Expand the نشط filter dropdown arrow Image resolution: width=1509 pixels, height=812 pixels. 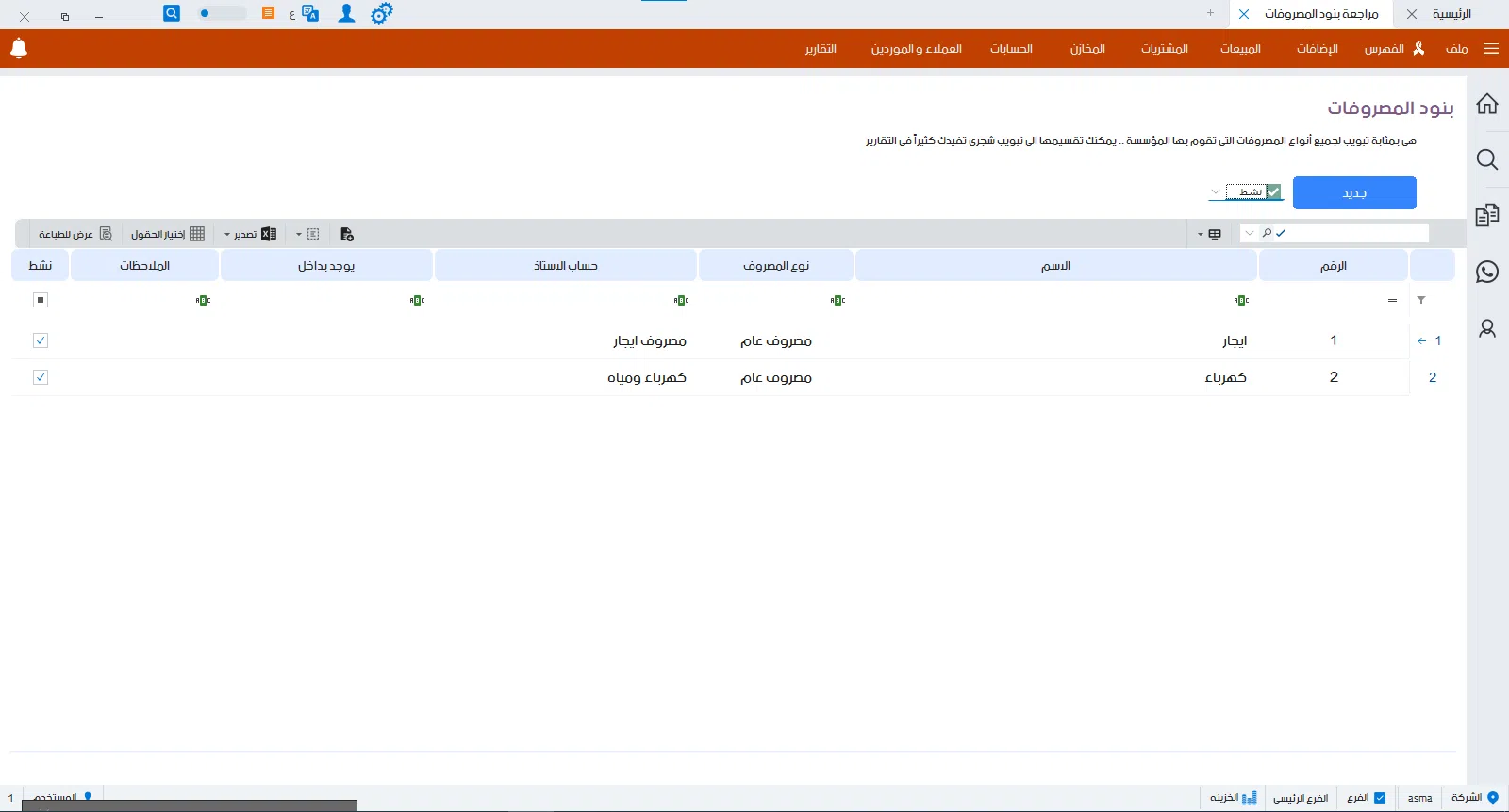pos(1216,192)
